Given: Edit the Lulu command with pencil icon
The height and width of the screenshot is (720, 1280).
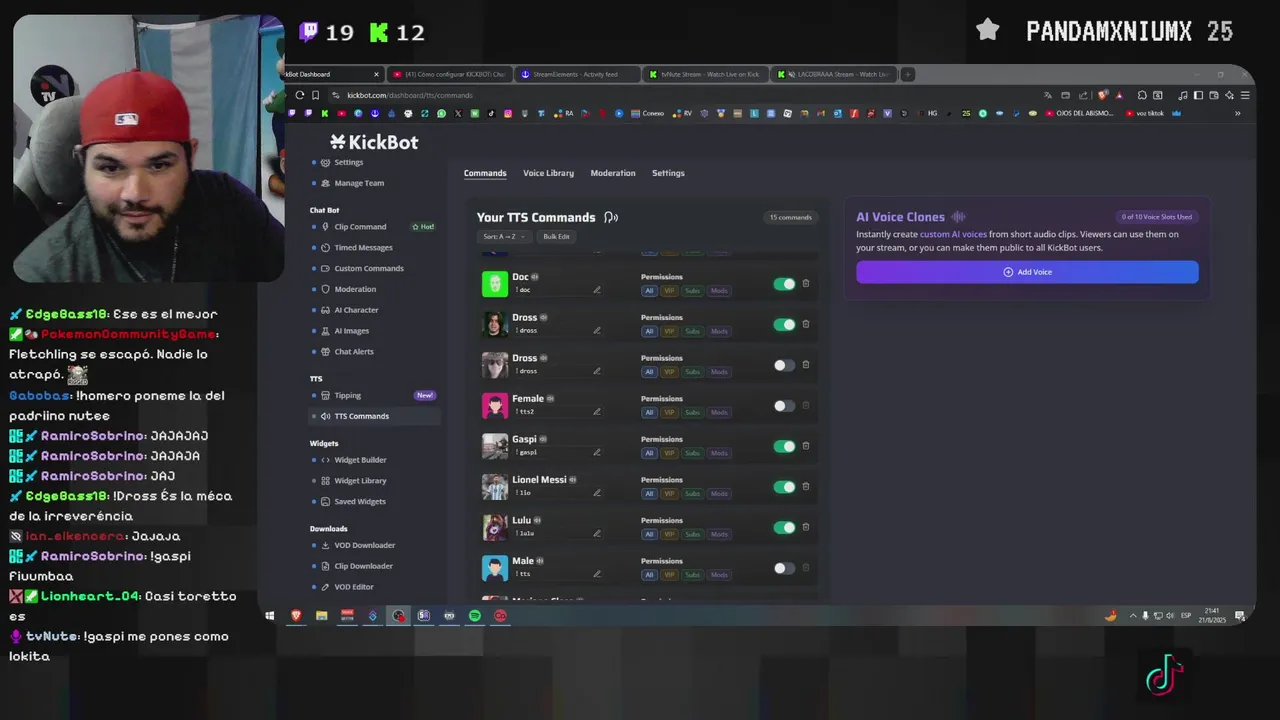Looking at the screenshot, I should pyautogui.click(x=597, y=534).
